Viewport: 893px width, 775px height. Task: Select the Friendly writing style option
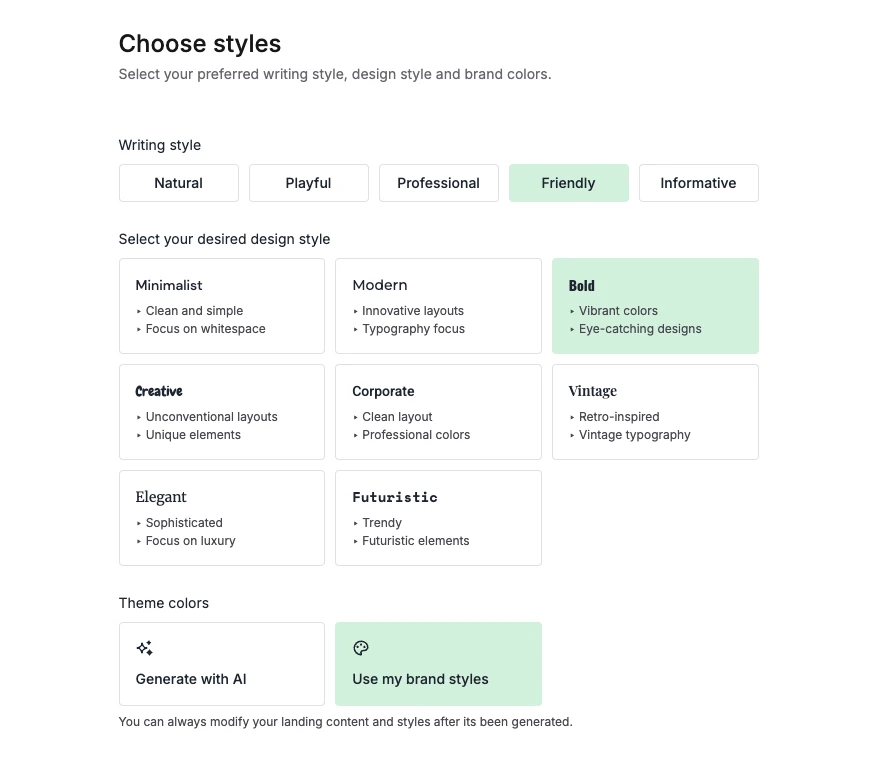tap(568, 183)
